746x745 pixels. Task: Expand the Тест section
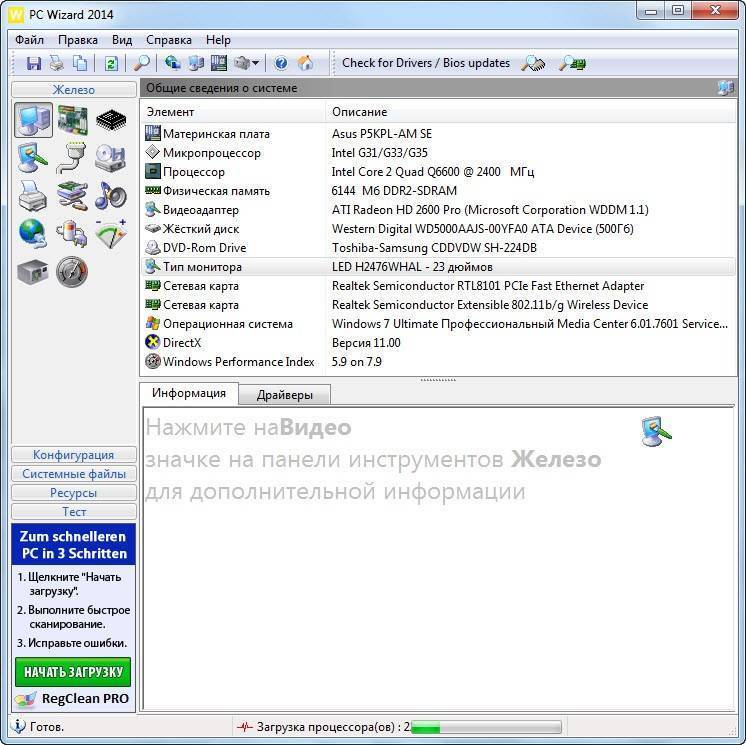click(74, 512)
